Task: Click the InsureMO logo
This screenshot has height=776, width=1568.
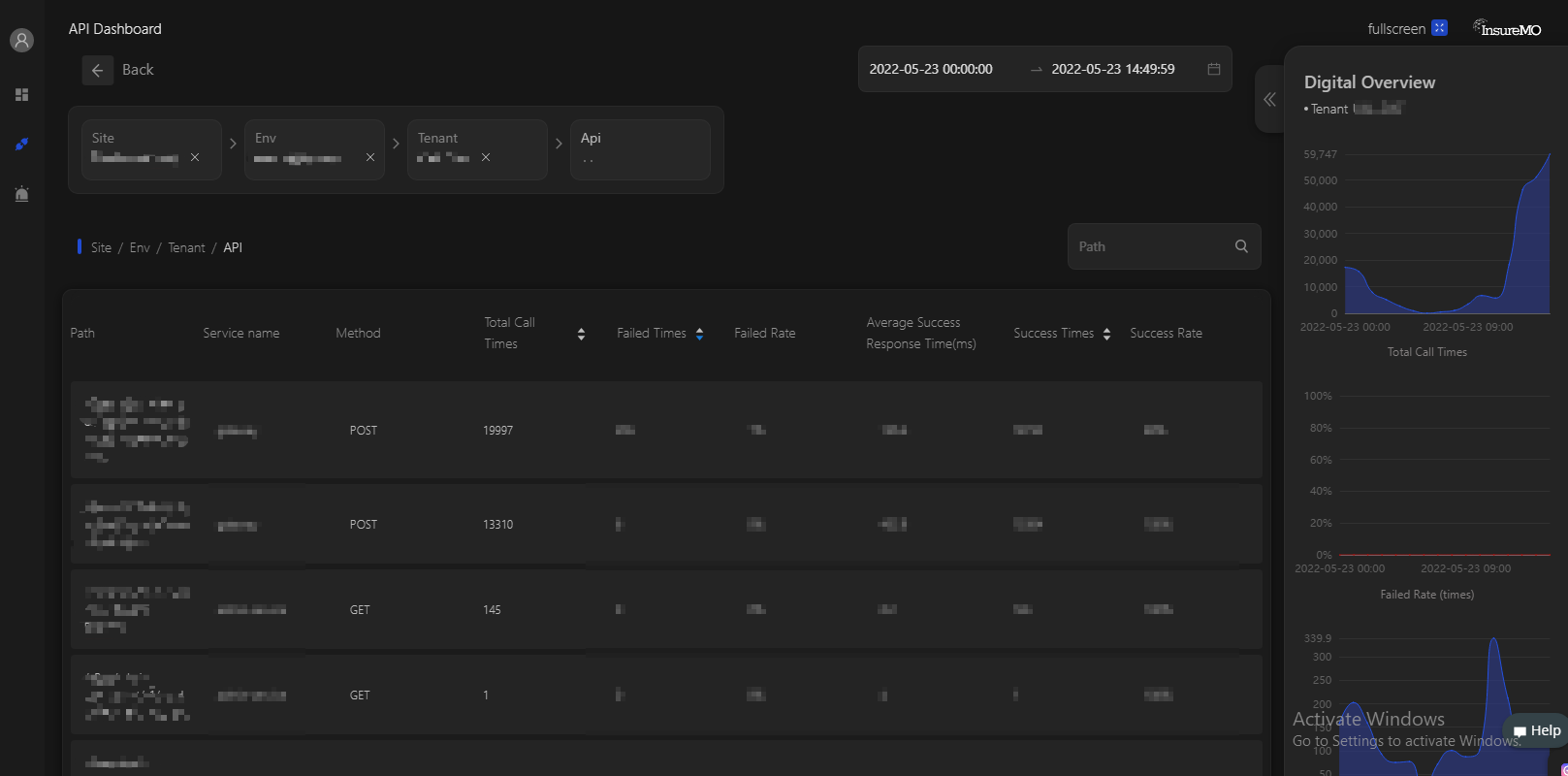Action: pyautogui.click(x=1507, y=28)
